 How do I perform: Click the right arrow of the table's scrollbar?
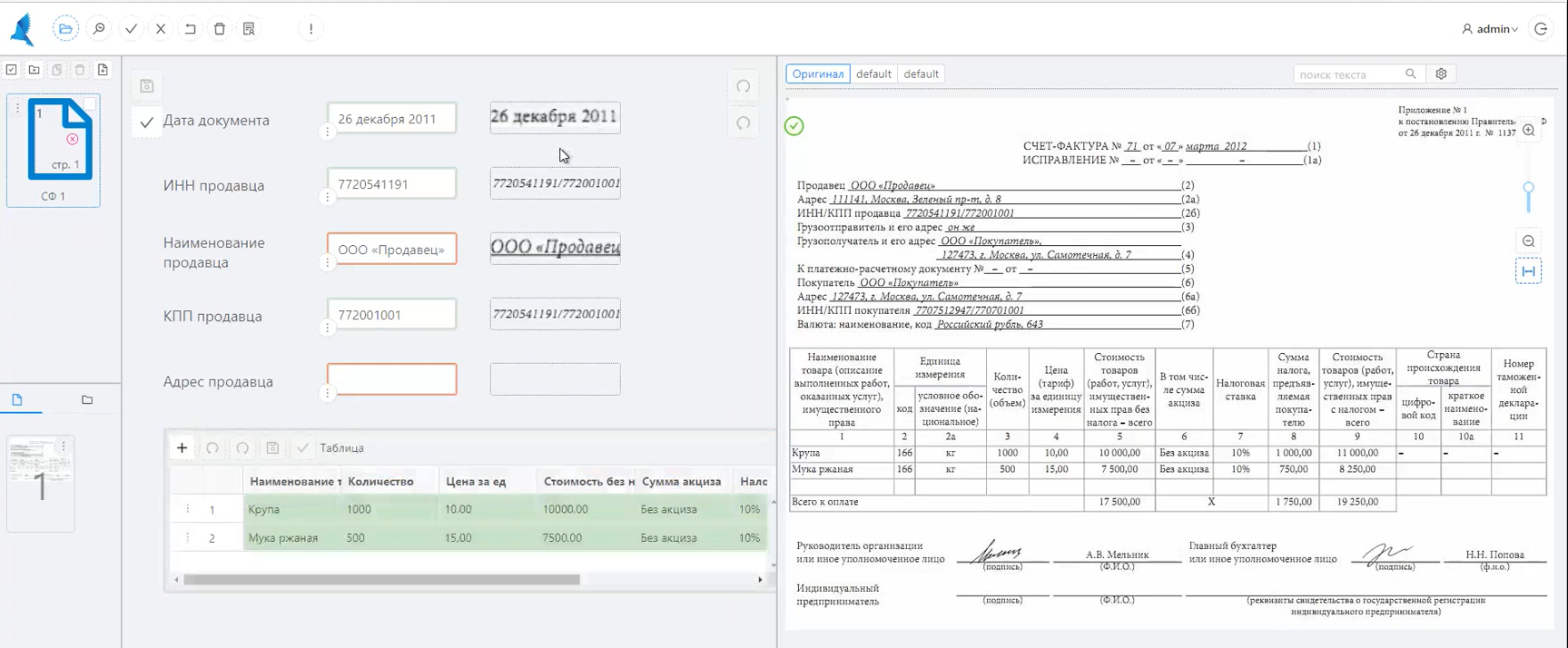tap(760, 579)
